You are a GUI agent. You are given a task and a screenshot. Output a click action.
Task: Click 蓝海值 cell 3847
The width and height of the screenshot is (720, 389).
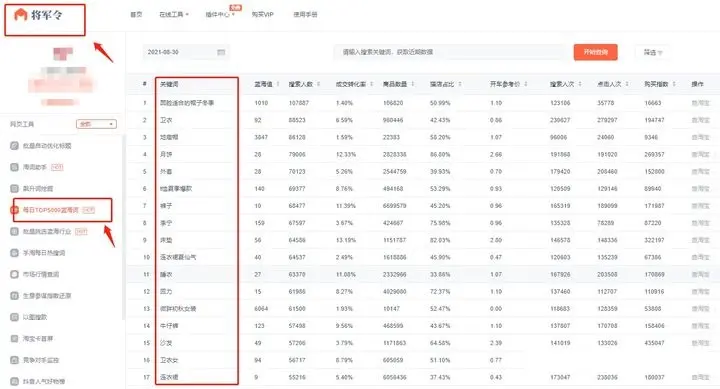tap(261, 137)
